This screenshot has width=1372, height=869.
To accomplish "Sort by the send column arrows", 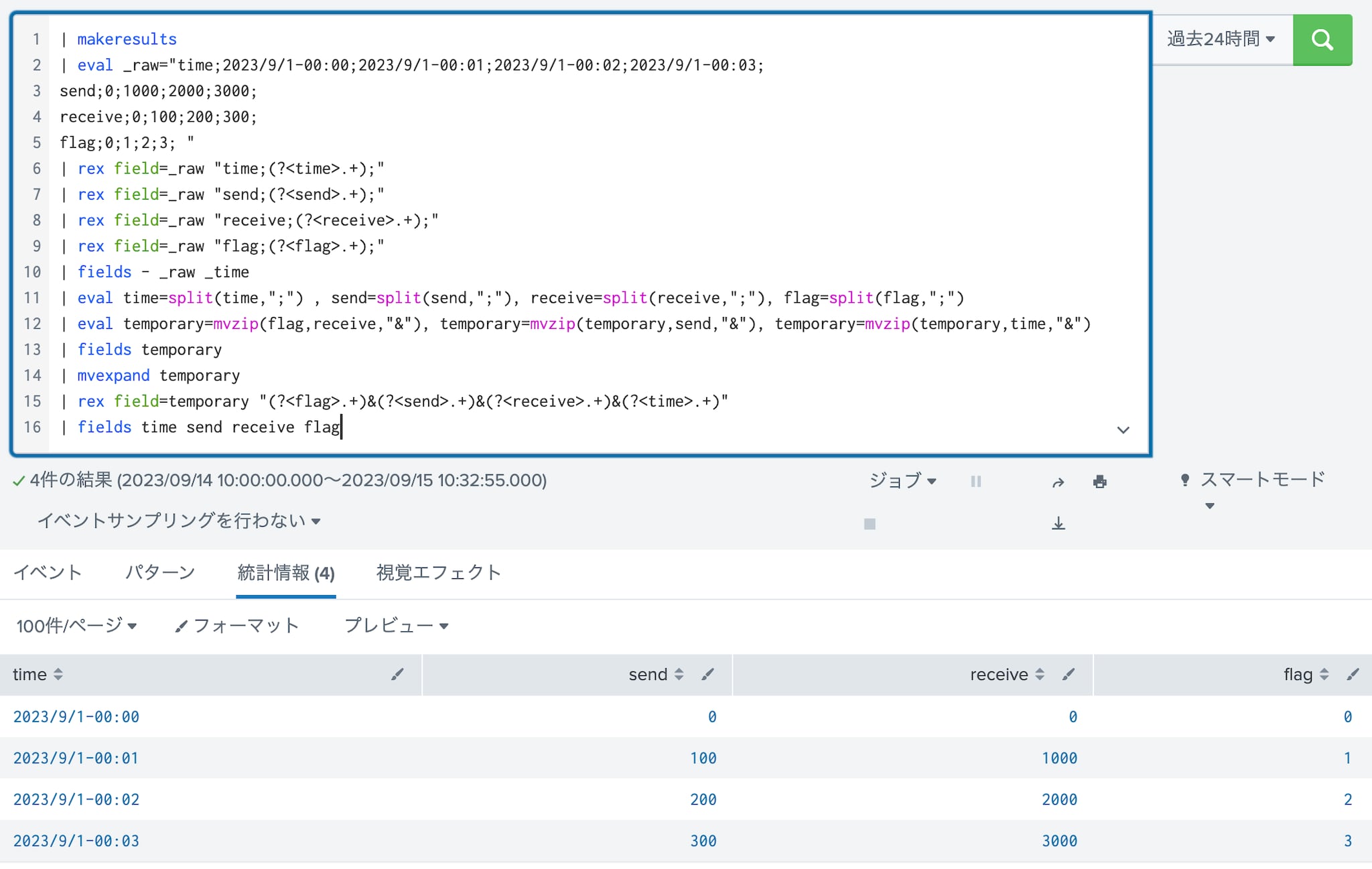I will click(x=679, y=675).
